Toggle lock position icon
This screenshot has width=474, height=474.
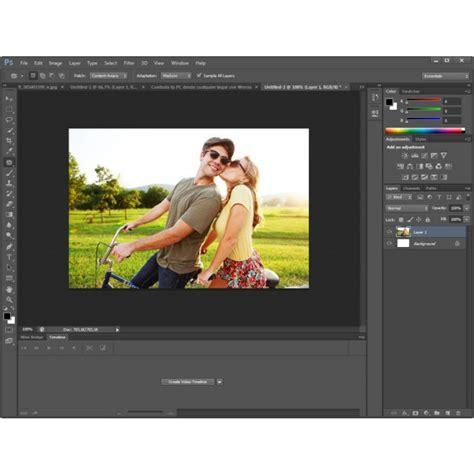(419, 220)
